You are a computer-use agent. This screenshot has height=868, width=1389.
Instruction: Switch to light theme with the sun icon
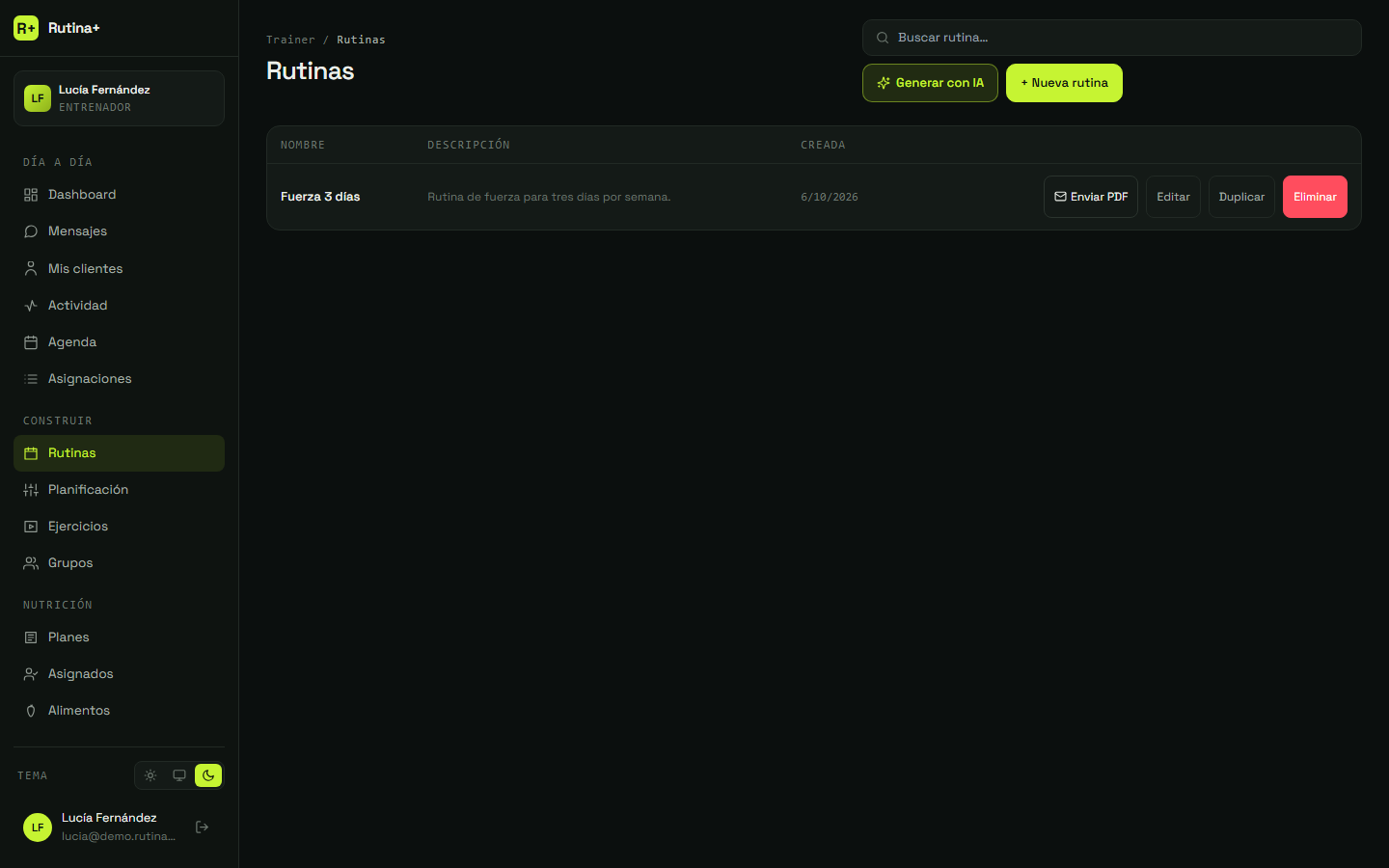150,775
